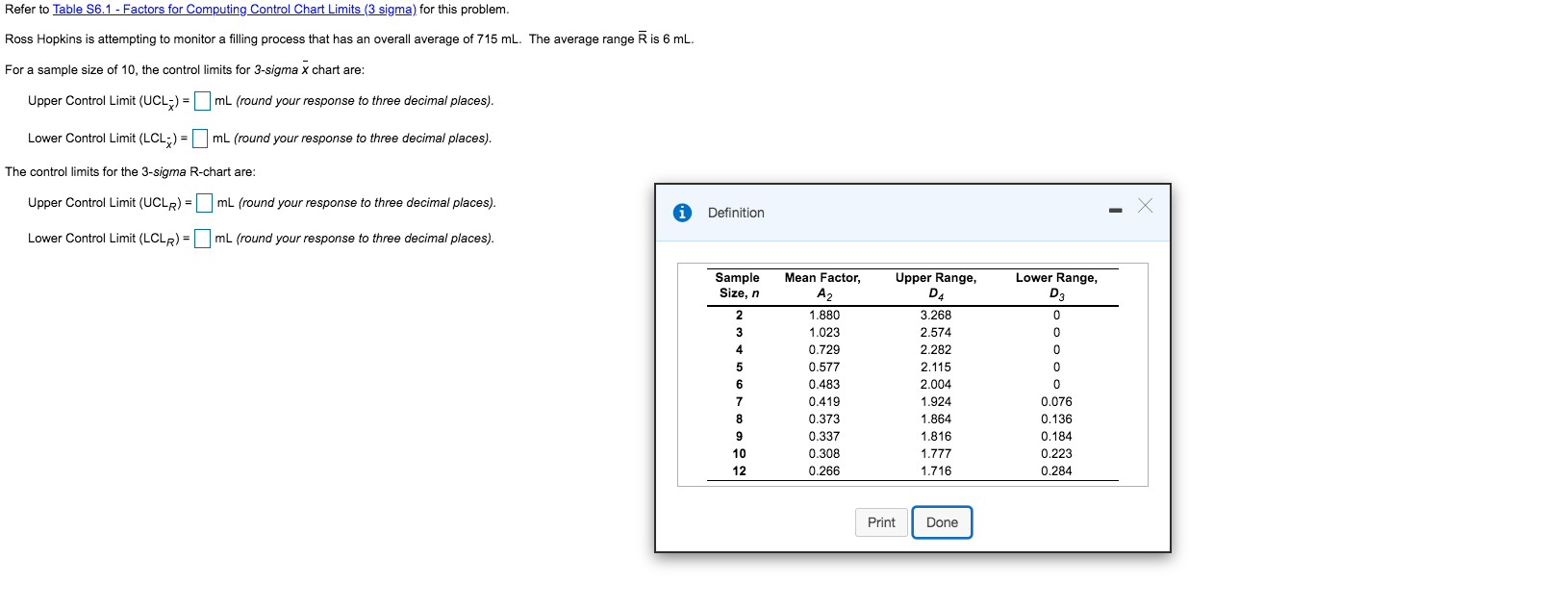
Task: Select the D4 value 2.115
Action: pyautogui.click(x=935, y=368)
